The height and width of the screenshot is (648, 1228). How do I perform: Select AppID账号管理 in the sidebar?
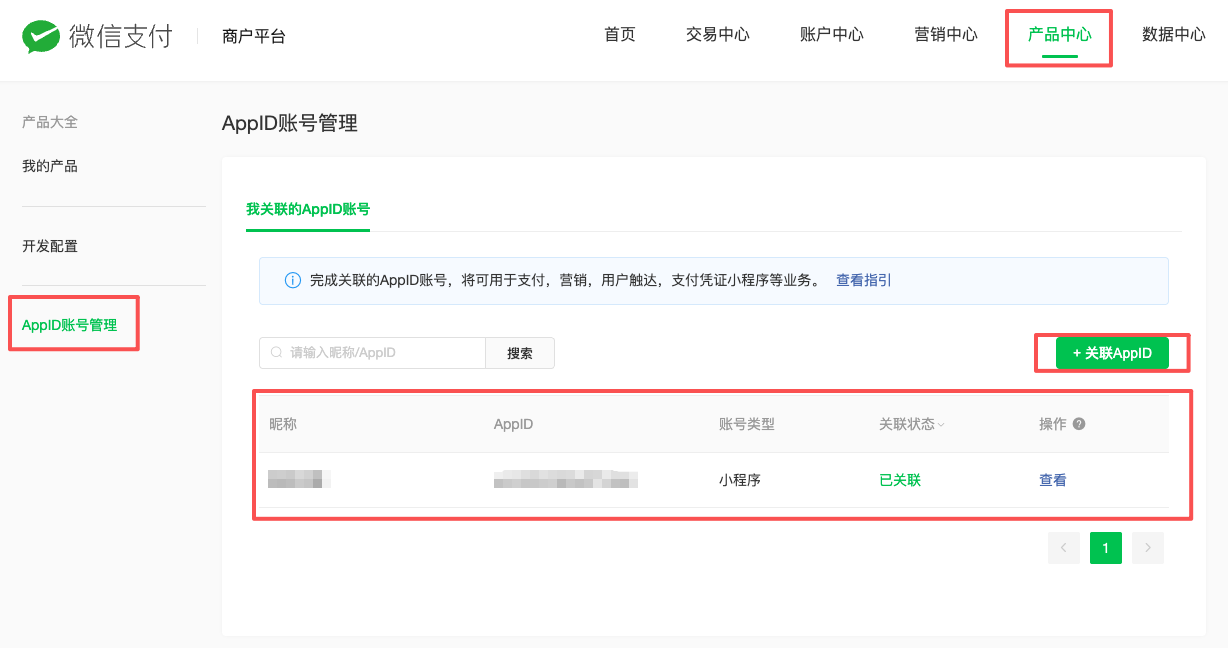[70, 325]
